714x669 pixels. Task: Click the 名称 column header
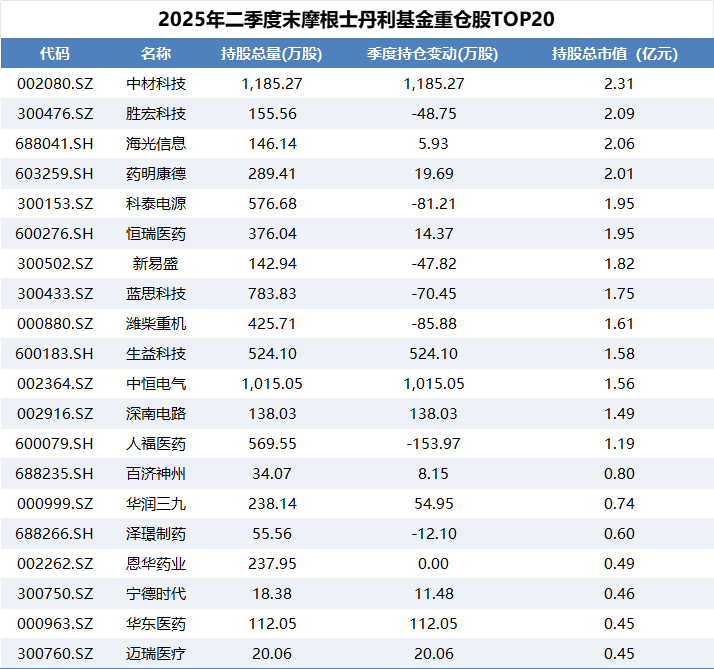click(156, 54)
